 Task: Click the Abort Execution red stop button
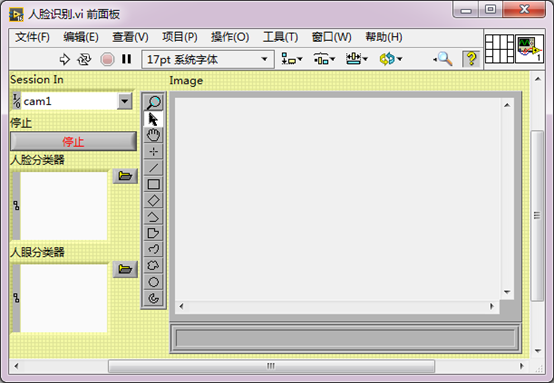pyautogui.click(x=107, y=59)
